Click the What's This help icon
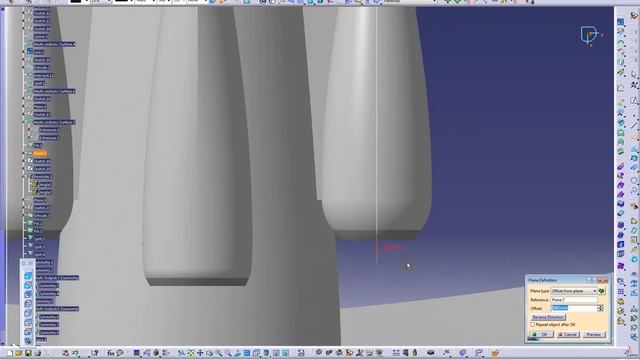This screenshot has width=640, height=360. tap(95, 353)
